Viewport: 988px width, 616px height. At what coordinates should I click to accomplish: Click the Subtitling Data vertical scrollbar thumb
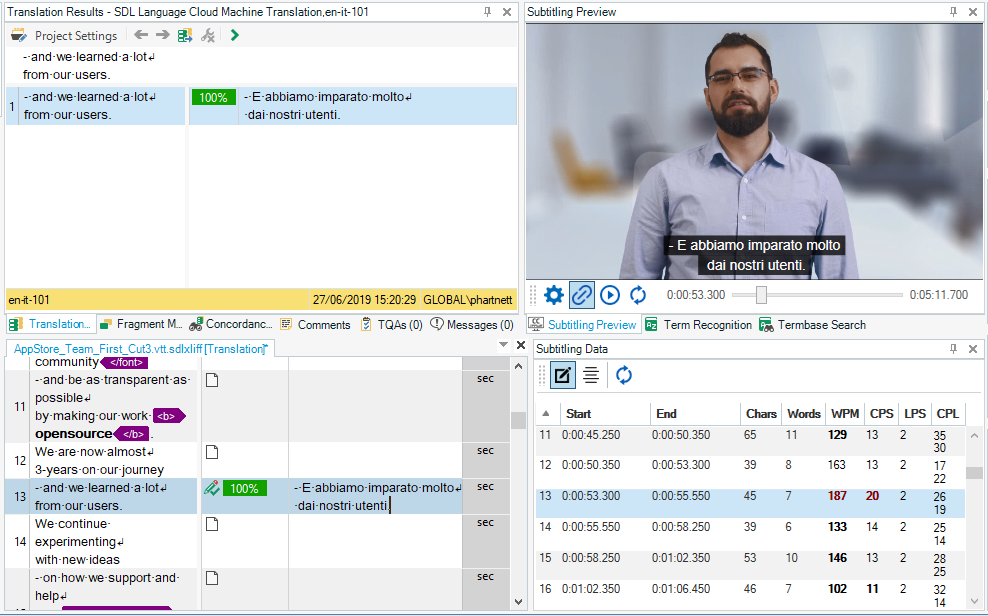[974, 472]
